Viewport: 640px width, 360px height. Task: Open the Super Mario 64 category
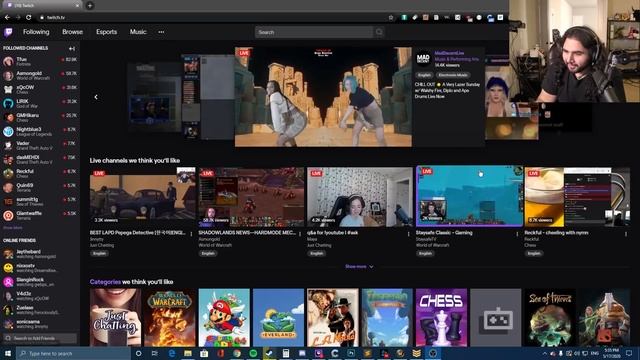tap(224, 318)
